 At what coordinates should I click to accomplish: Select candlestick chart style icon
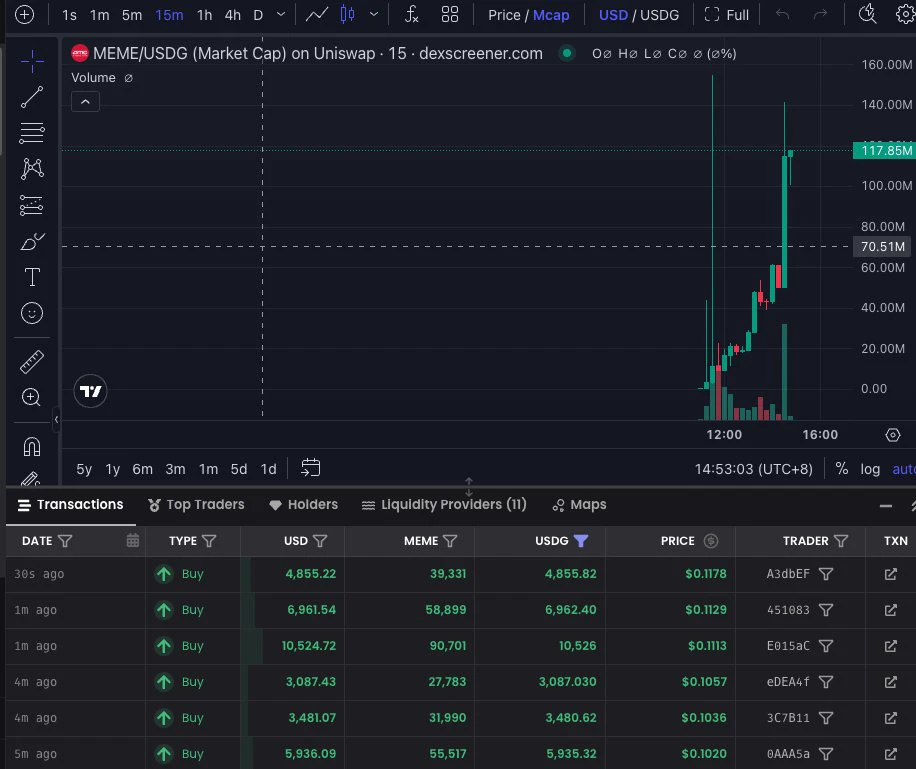[x=348, y=15]
